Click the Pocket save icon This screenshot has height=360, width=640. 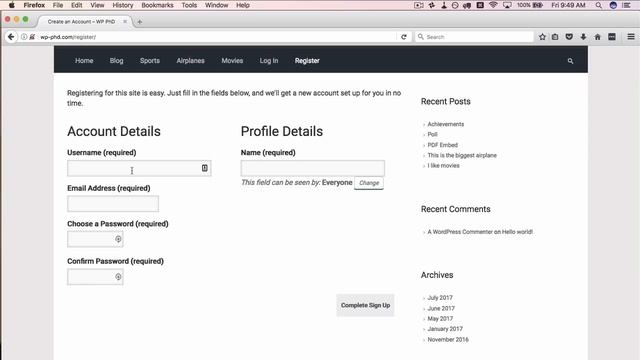tap(569, 37)
